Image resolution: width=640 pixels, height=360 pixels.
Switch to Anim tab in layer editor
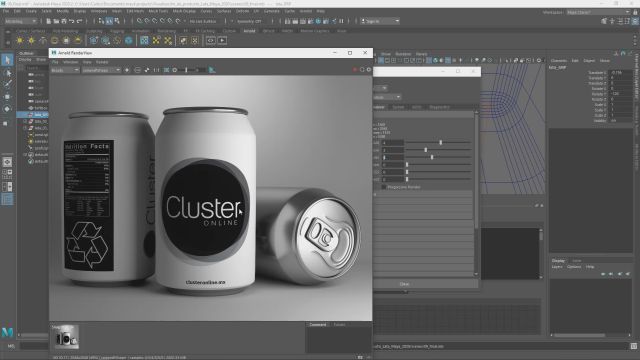pos(576,260)
